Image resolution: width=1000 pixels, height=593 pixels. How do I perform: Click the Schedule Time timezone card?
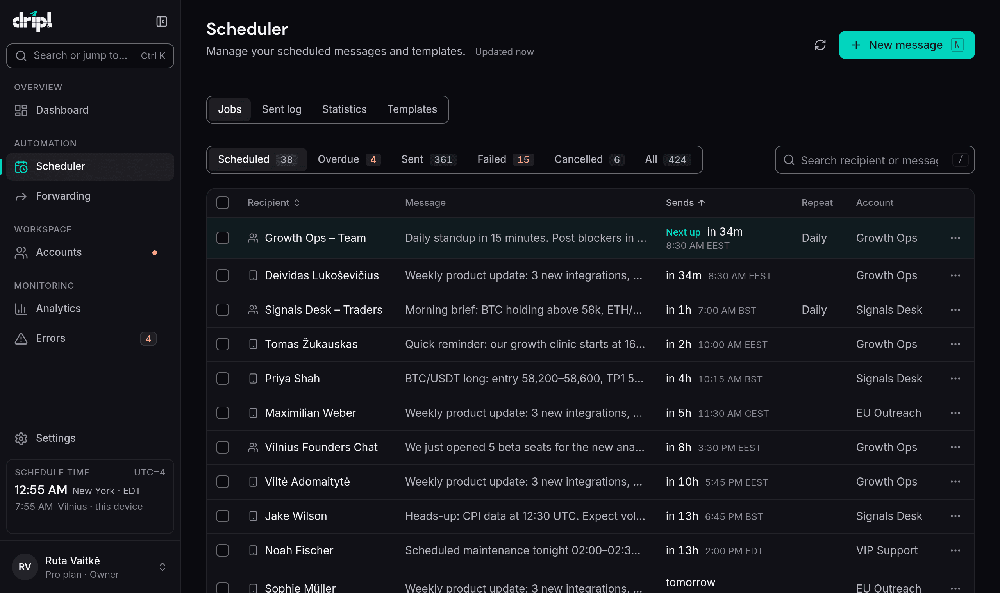[x=90, y=495]
